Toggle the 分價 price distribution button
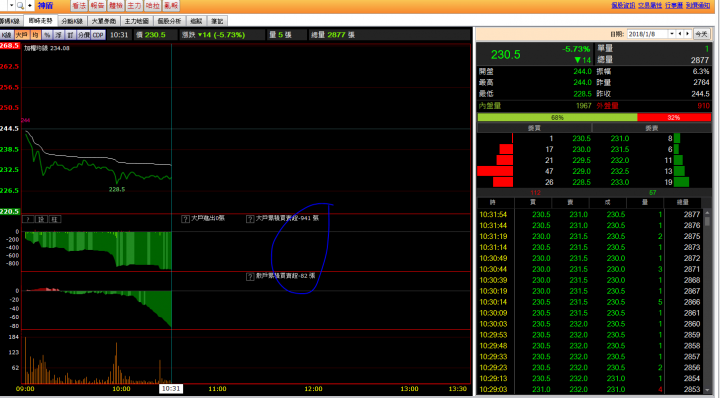Viewport: 720px width, 398px height. (84, 35)
